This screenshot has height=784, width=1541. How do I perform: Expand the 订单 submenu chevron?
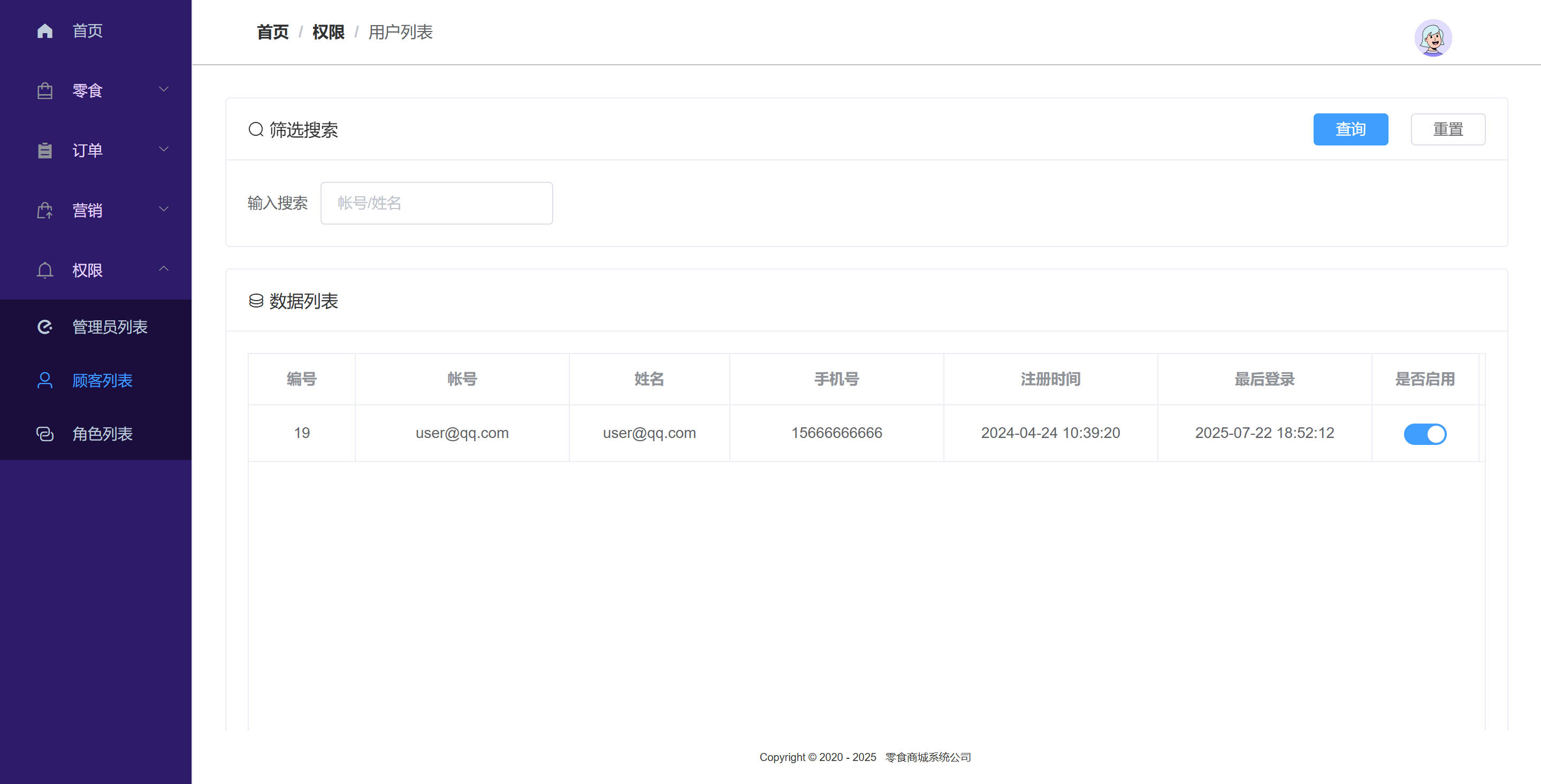(x=163, y=149)
